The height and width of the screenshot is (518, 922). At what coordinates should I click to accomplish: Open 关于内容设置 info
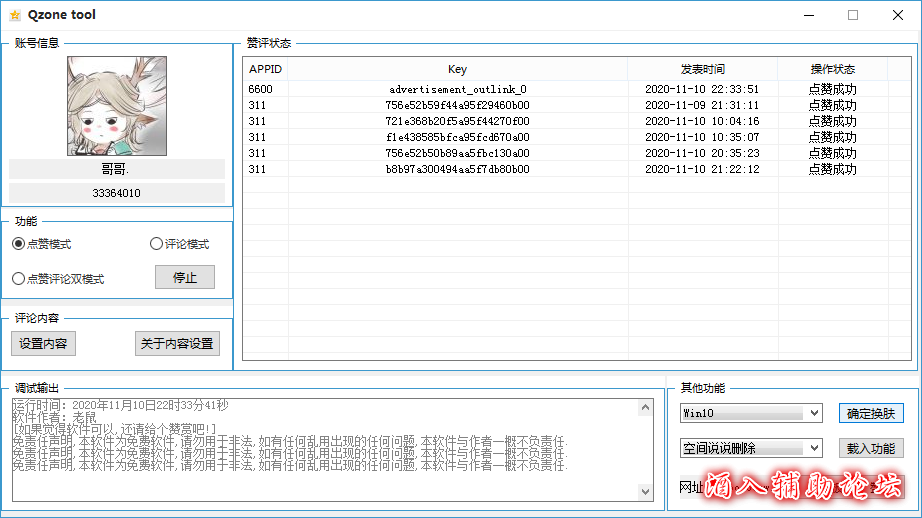coord(177,343)
